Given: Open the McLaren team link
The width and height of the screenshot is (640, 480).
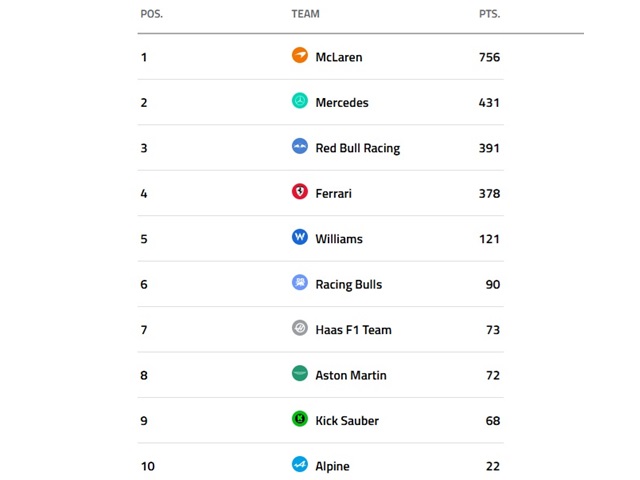Looking at the screenshot, I should click(x=339, y=57).
